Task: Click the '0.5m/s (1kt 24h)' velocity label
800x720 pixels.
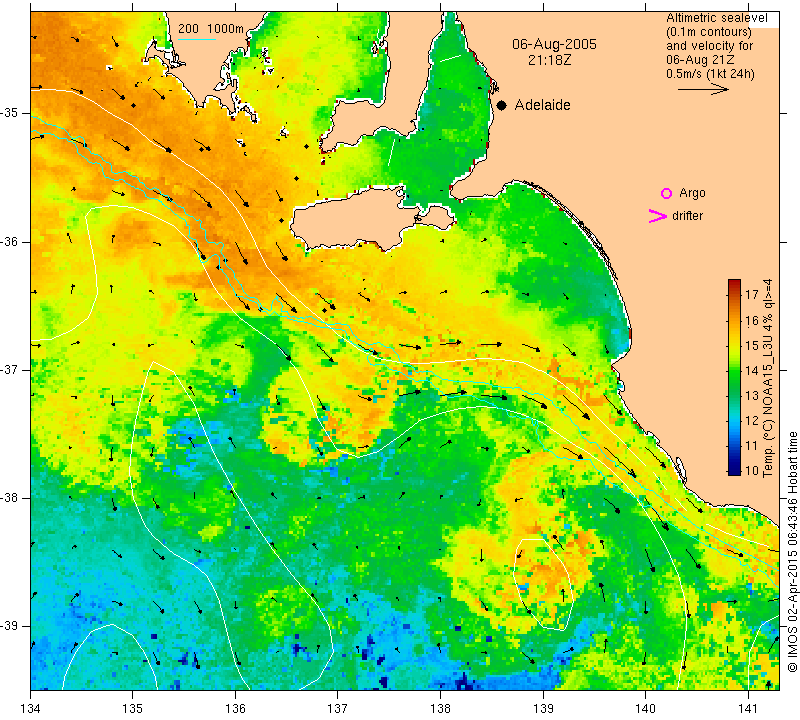Action: click(x=710, y=73)
